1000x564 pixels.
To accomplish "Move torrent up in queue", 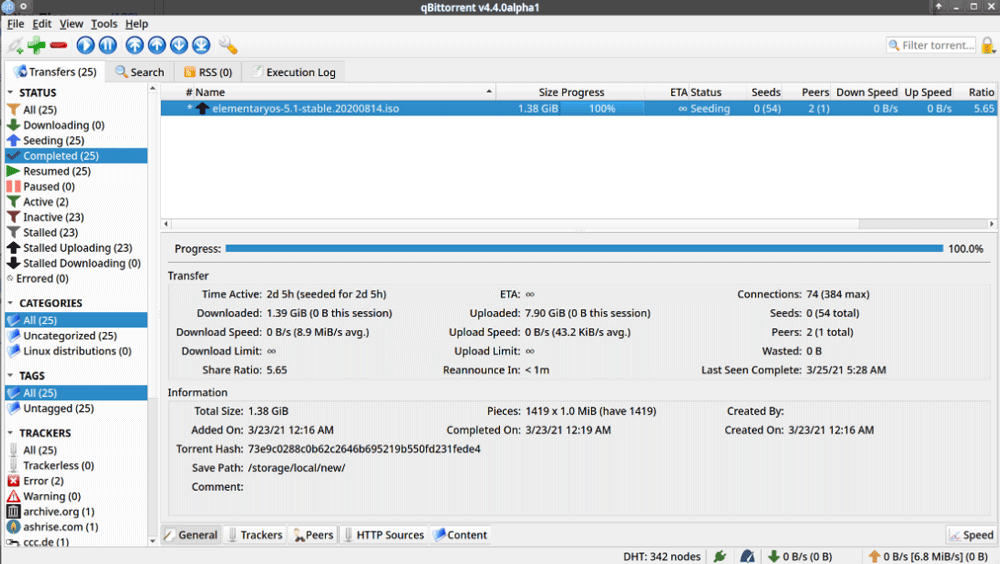I will coord(157,45).
